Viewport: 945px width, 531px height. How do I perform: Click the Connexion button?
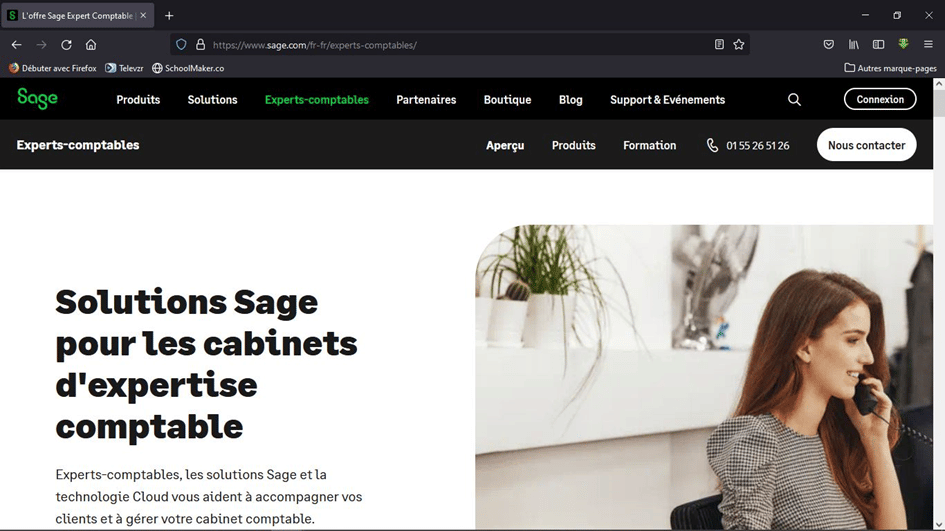pyautogui.click(x=880, y=99)
